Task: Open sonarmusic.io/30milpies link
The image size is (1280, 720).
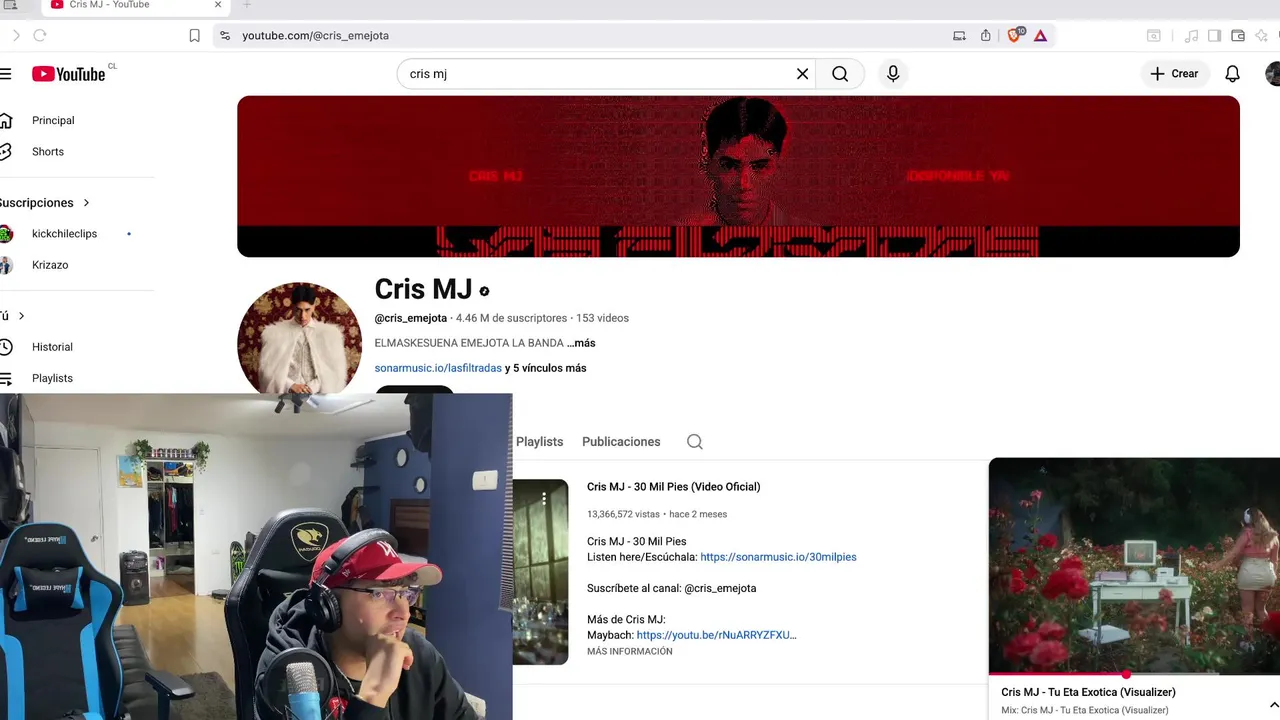Action: 778,557
